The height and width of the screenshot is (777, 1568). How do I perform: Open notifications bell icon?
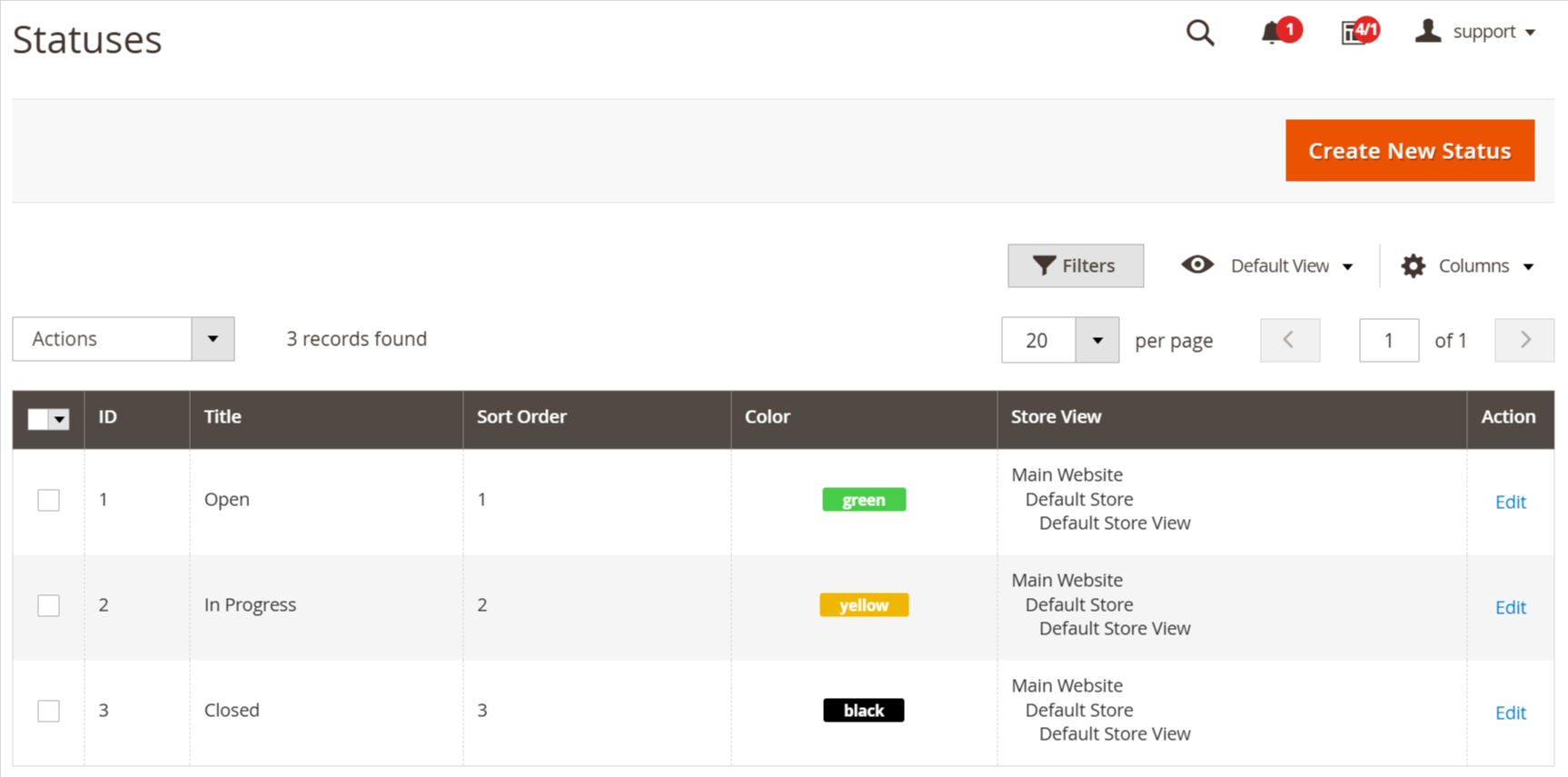tap(1271, 33)
